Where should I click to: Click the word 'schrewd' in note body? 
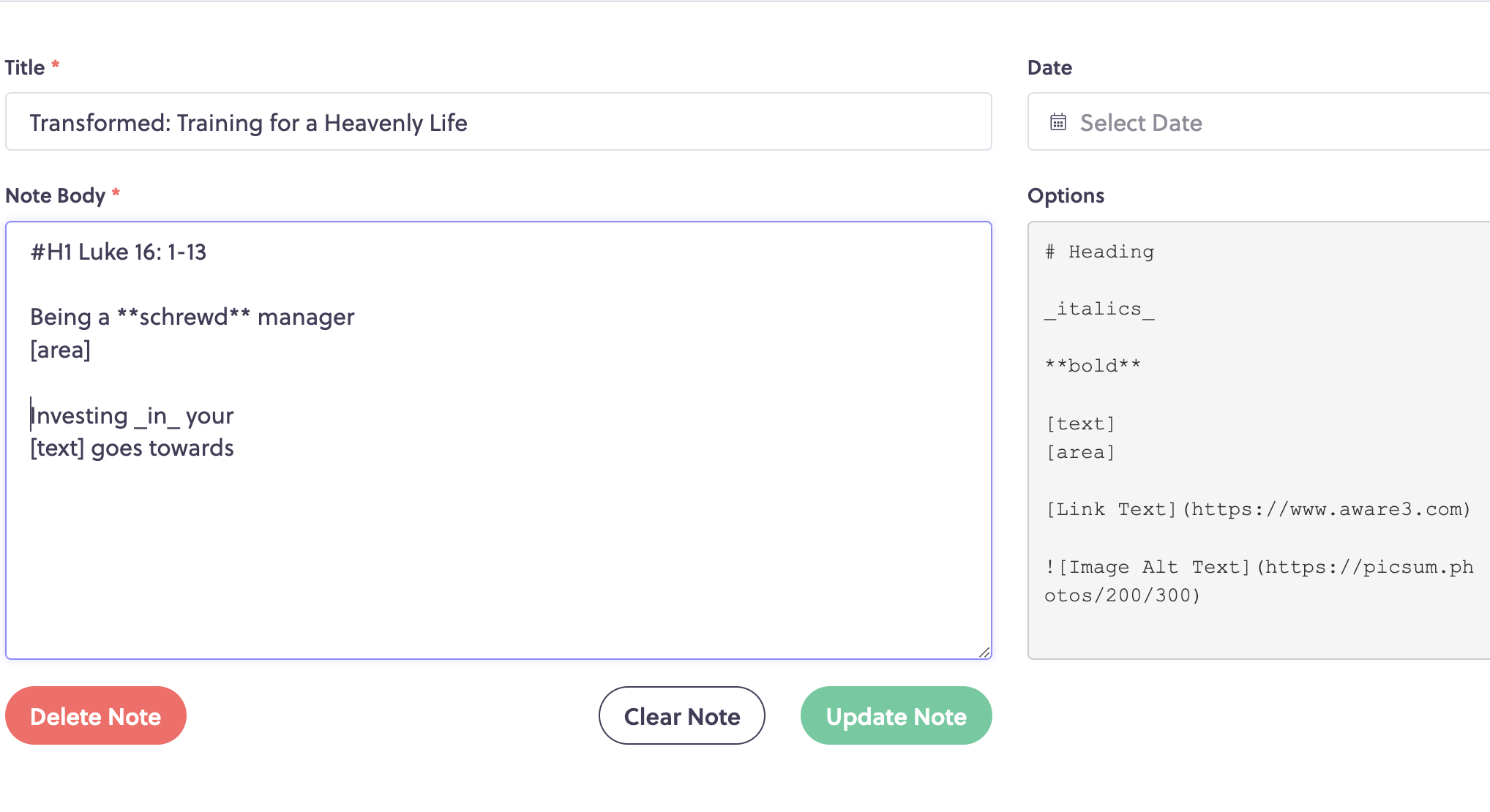184,317
